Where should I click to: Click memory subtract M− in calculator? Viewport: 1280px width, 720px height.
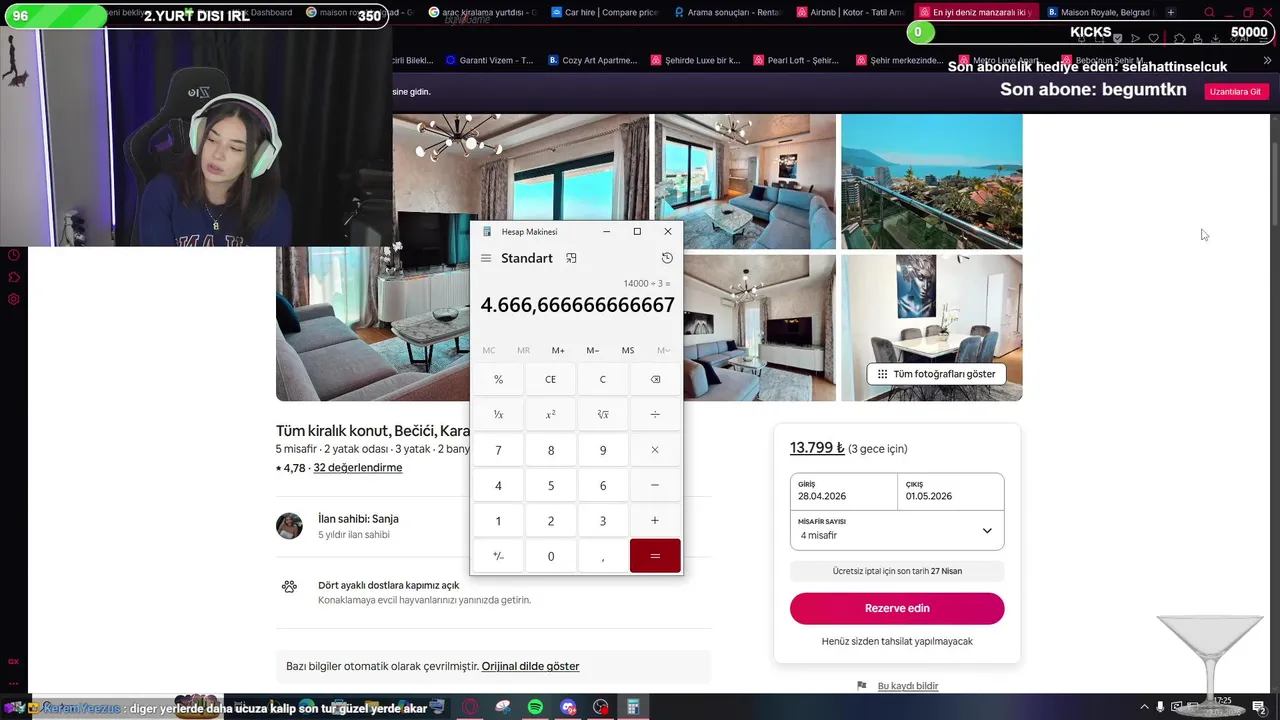pos(593,350)
